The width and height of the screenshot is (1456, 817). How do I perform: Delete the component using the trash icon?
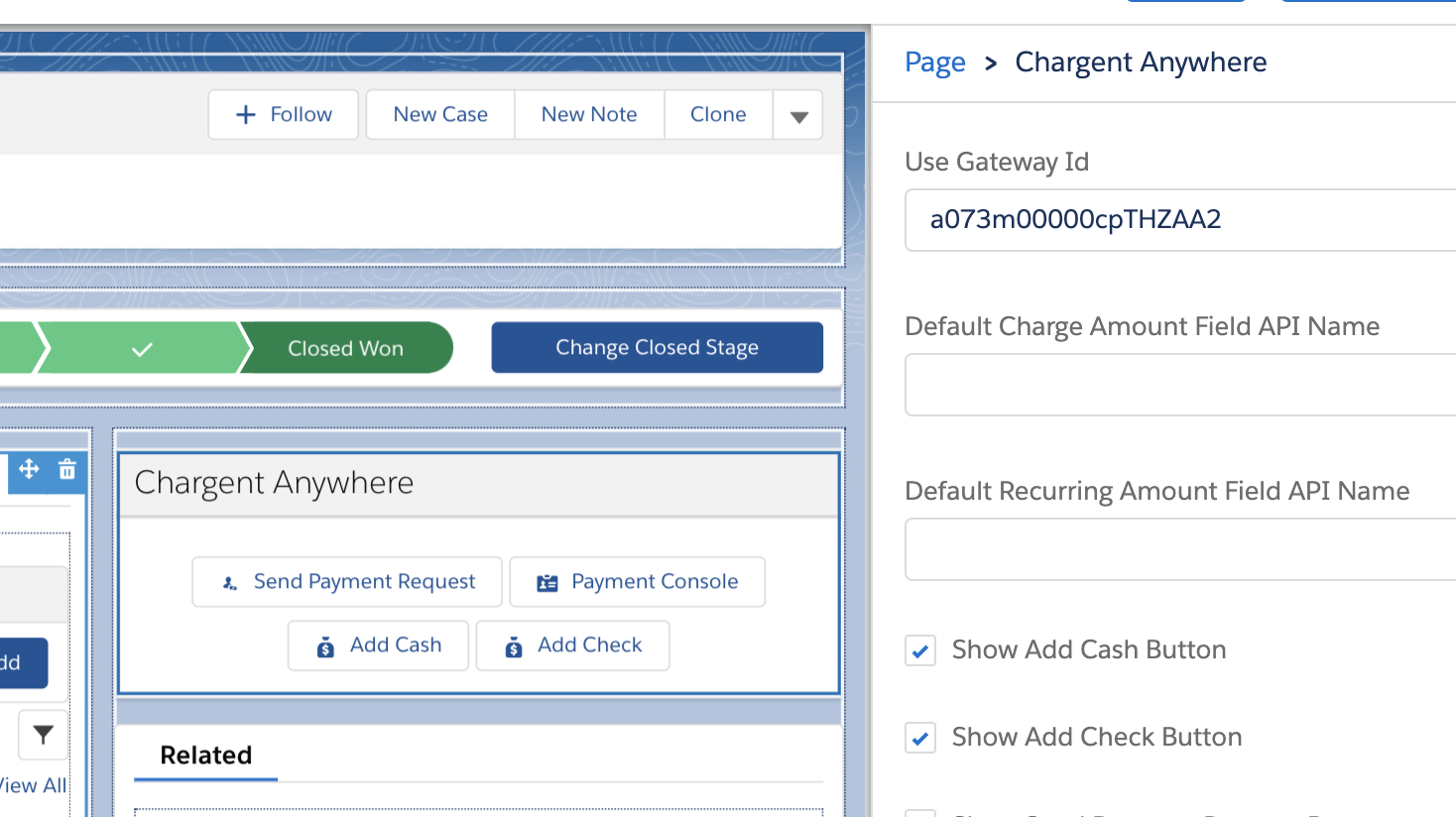click(x=65, y=469)
